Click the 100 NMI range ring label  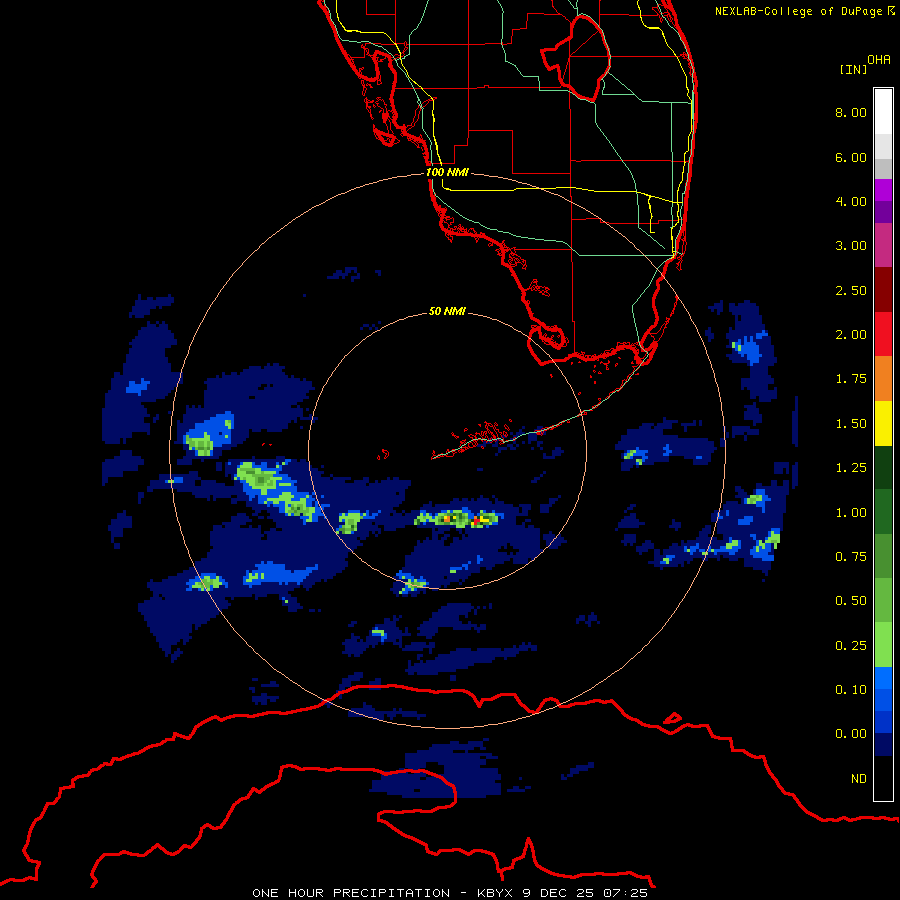tap(447, 172)
